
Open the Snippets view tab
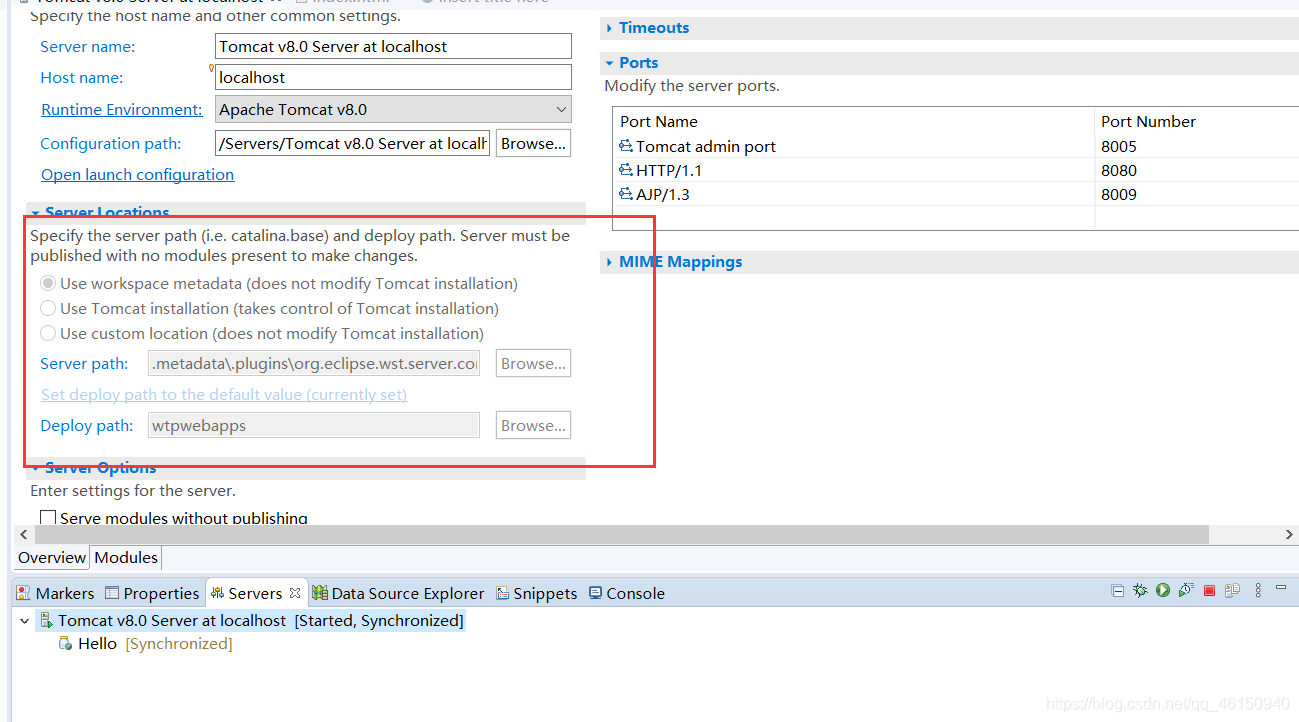[x=537, y=593]
